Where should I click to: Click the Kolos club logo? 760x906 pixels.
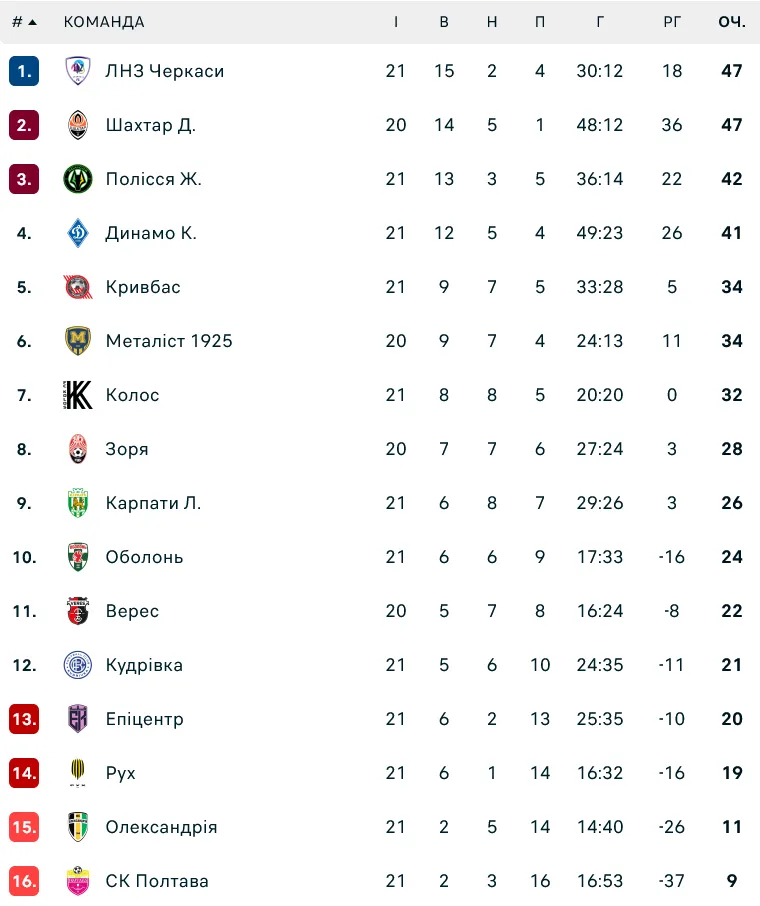77,395
